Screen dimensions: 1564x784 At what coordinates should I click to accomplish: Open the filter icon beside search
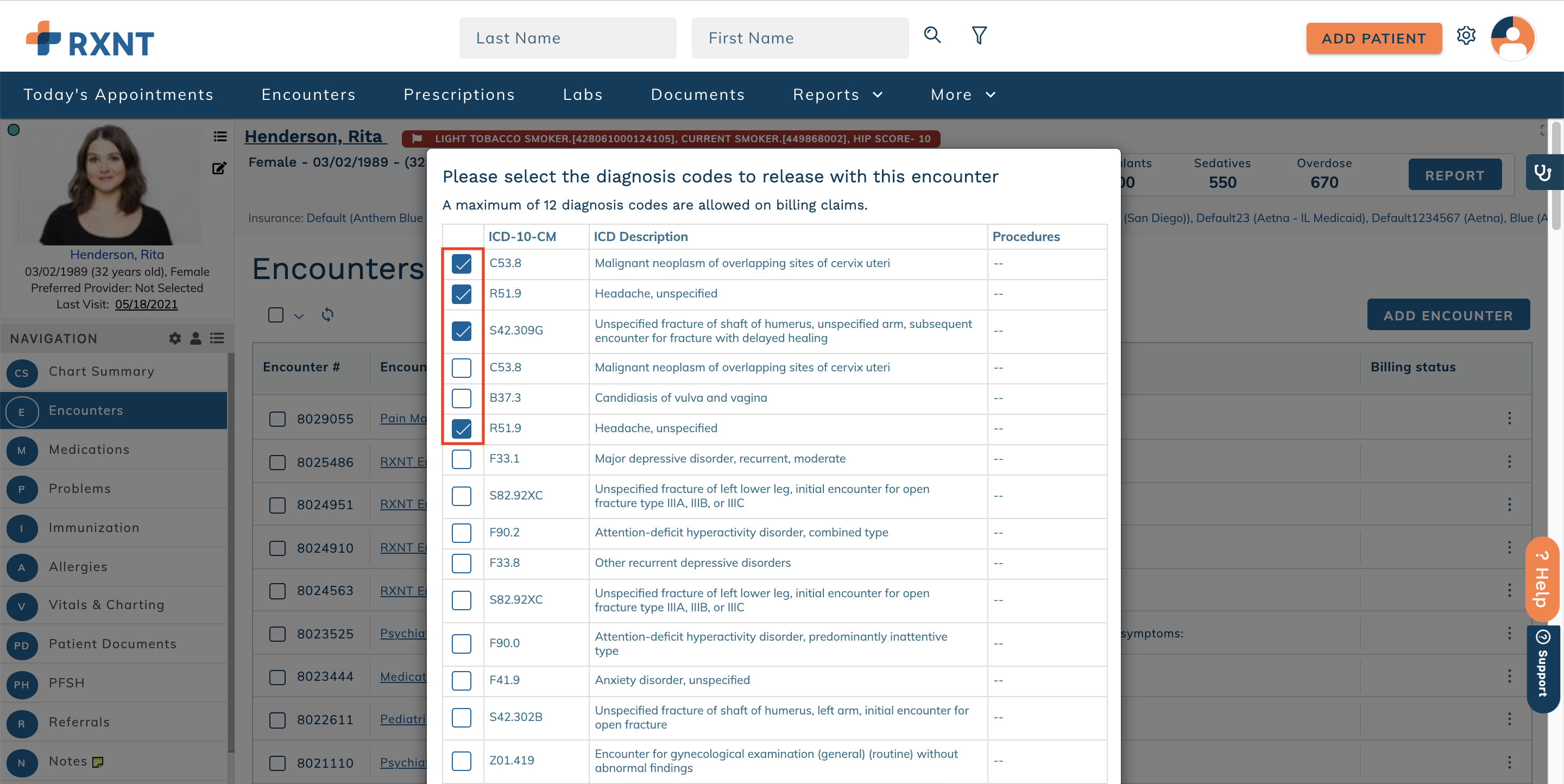979,36
